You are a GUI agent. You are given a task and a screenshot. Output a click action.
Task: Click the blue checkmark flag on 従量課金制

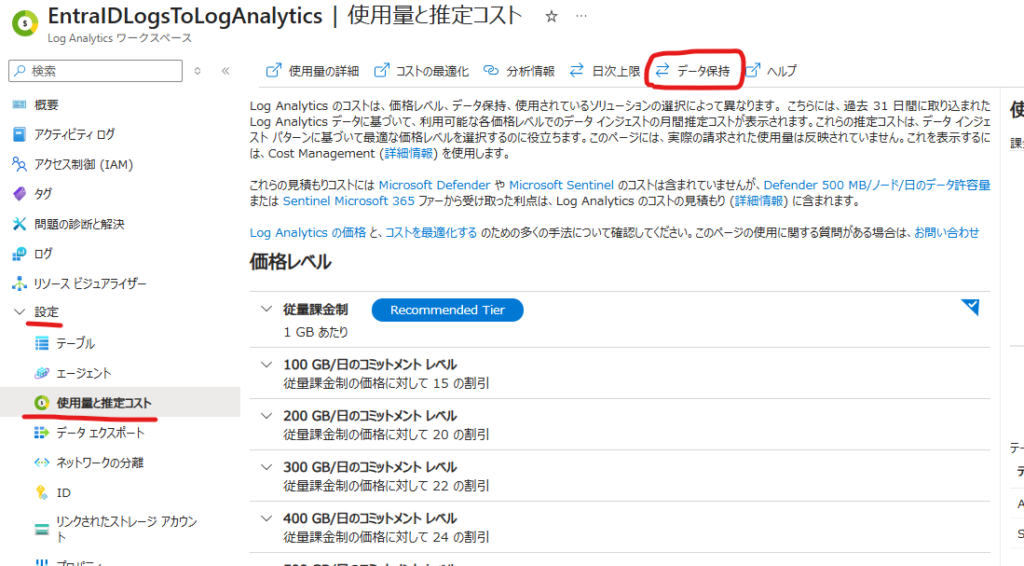point(970,307)
